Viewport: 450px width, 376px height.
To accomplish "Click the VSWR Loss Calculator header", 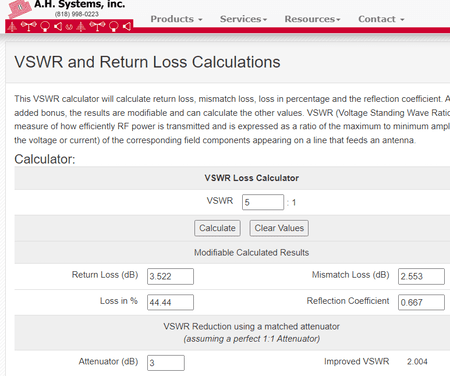I will click(252, 178).
